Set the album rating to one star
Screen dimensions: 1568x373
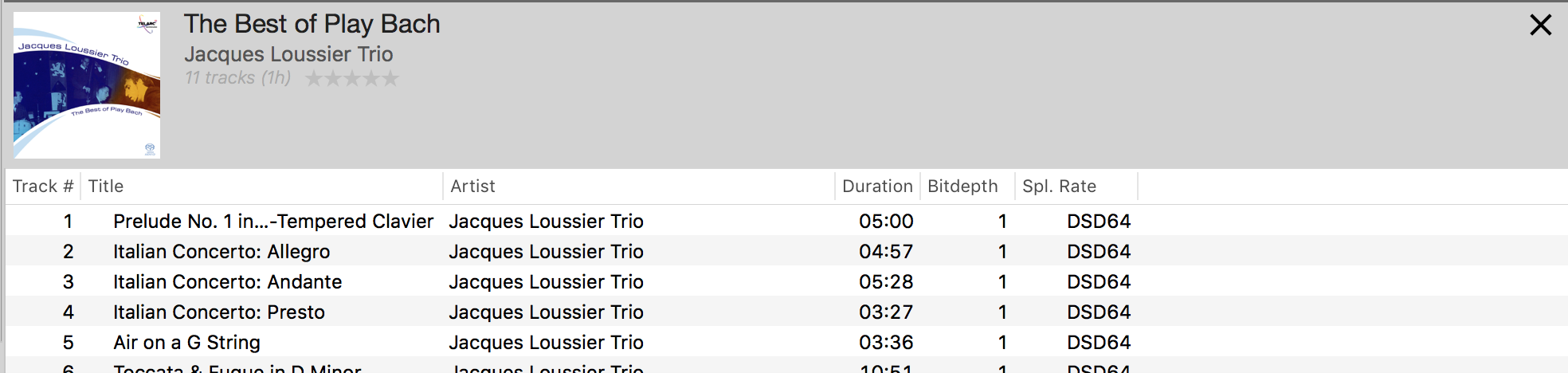314,78
